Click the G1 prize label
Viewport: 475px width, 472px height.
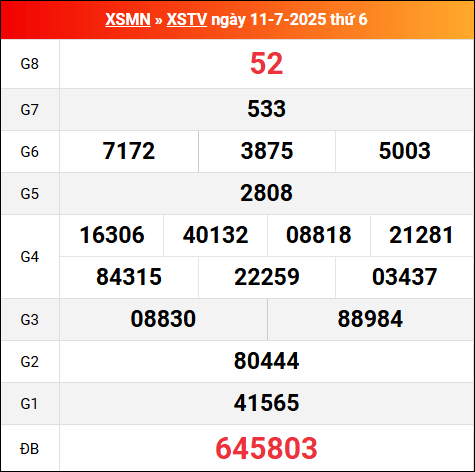point(29,404)
